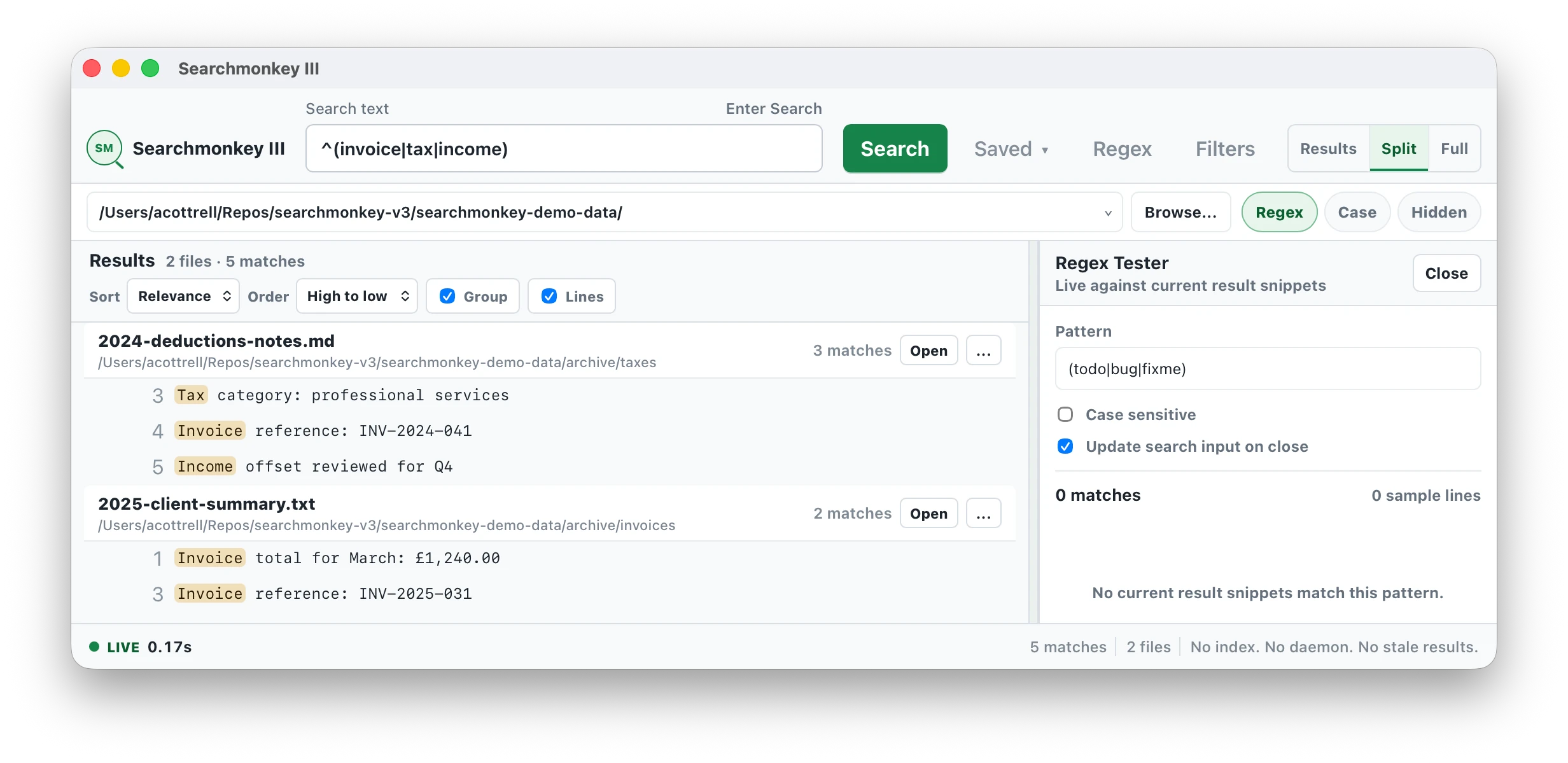Switch to the Full view tab
Image resolution: width=1568 pixels, height=763 pixels.
(x=1454, y=148)
